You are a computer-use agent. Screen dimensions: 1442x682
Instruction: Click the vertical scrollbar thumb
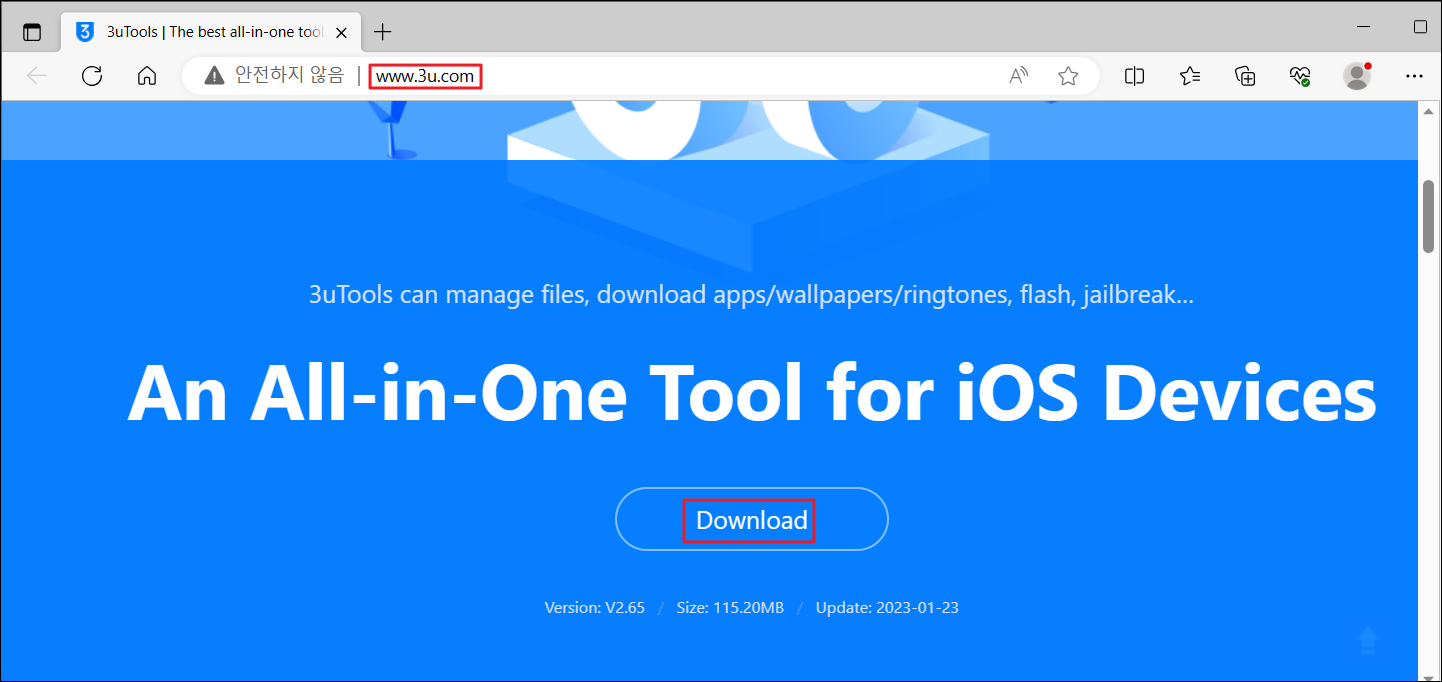pyautogui.click(x=1430, y=217)
